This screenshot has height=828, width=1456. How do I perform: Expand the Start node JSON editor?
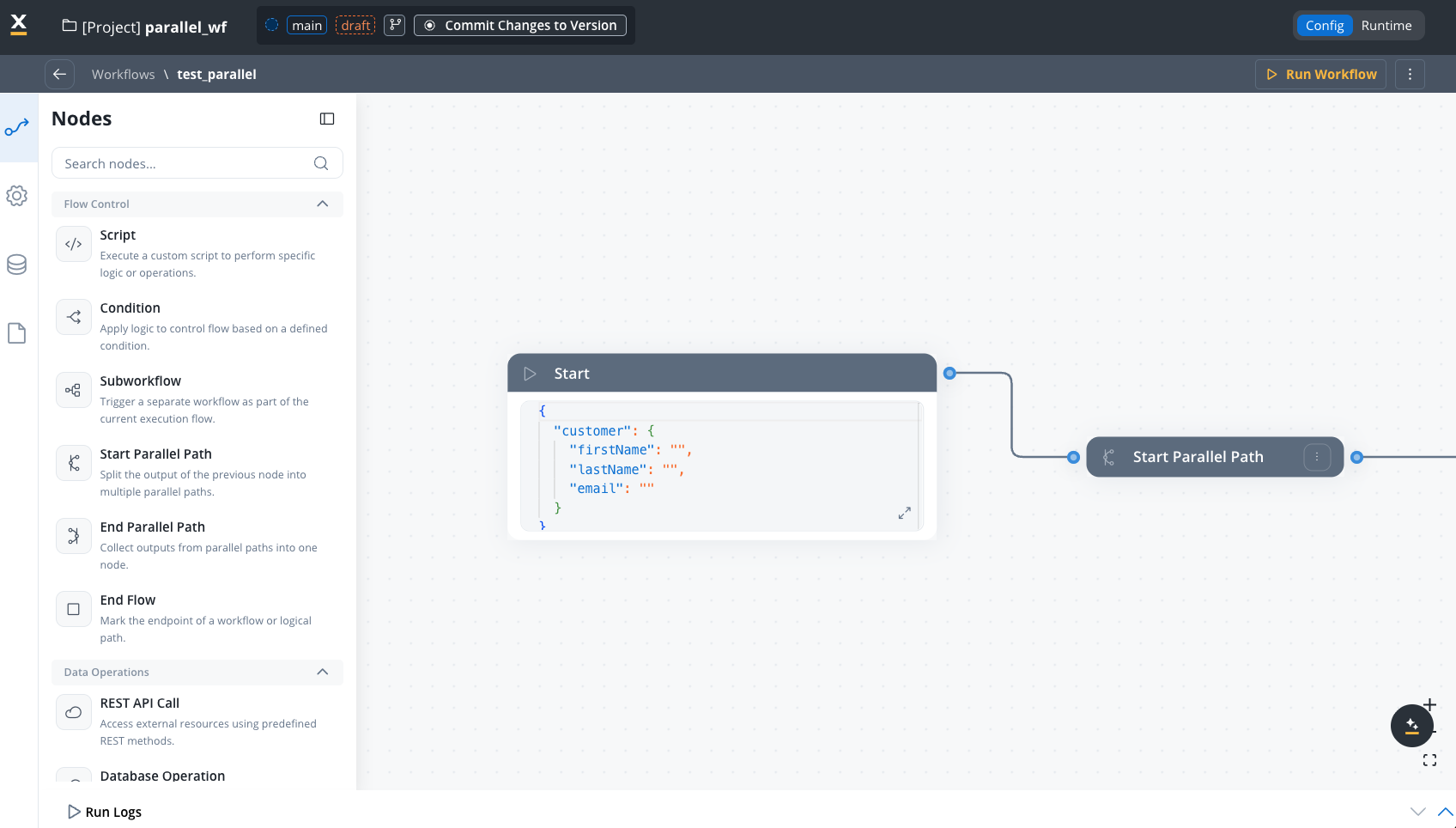click(904, 513)
